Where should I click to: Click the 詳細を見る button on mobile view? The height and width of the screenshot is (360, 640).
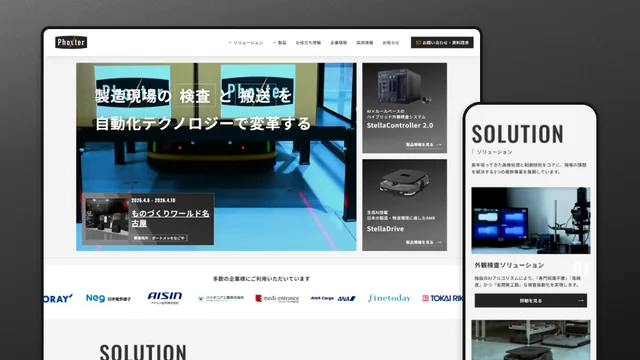(531, 301)
